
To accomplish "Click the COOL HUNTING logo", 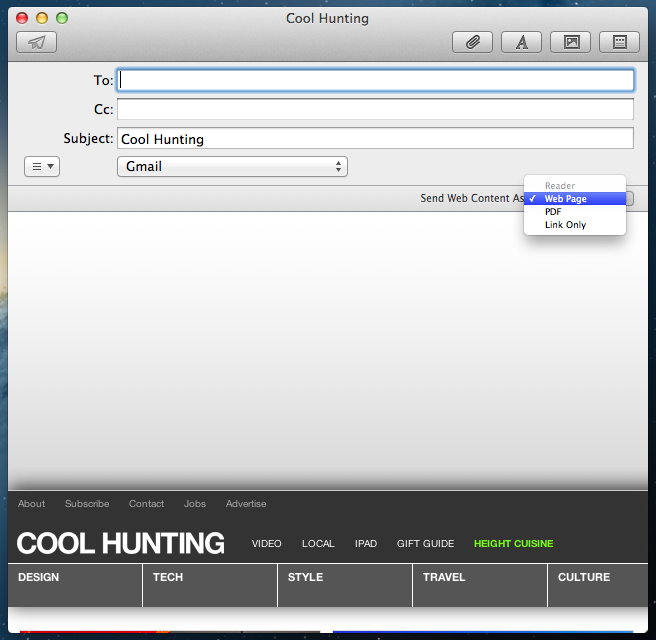I will [120, 543].
